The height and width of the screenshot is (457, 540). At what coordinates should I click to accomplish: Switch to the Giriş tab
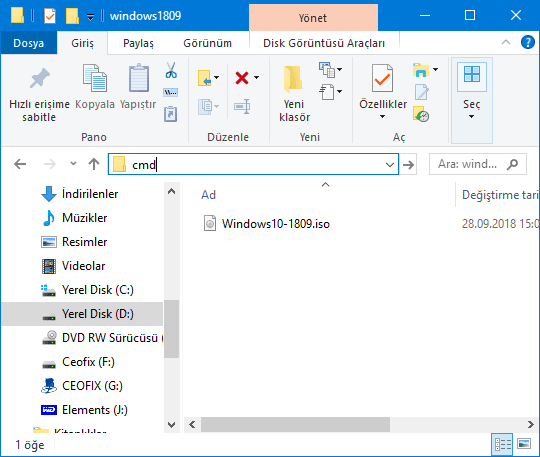click(x=82, y=43)
